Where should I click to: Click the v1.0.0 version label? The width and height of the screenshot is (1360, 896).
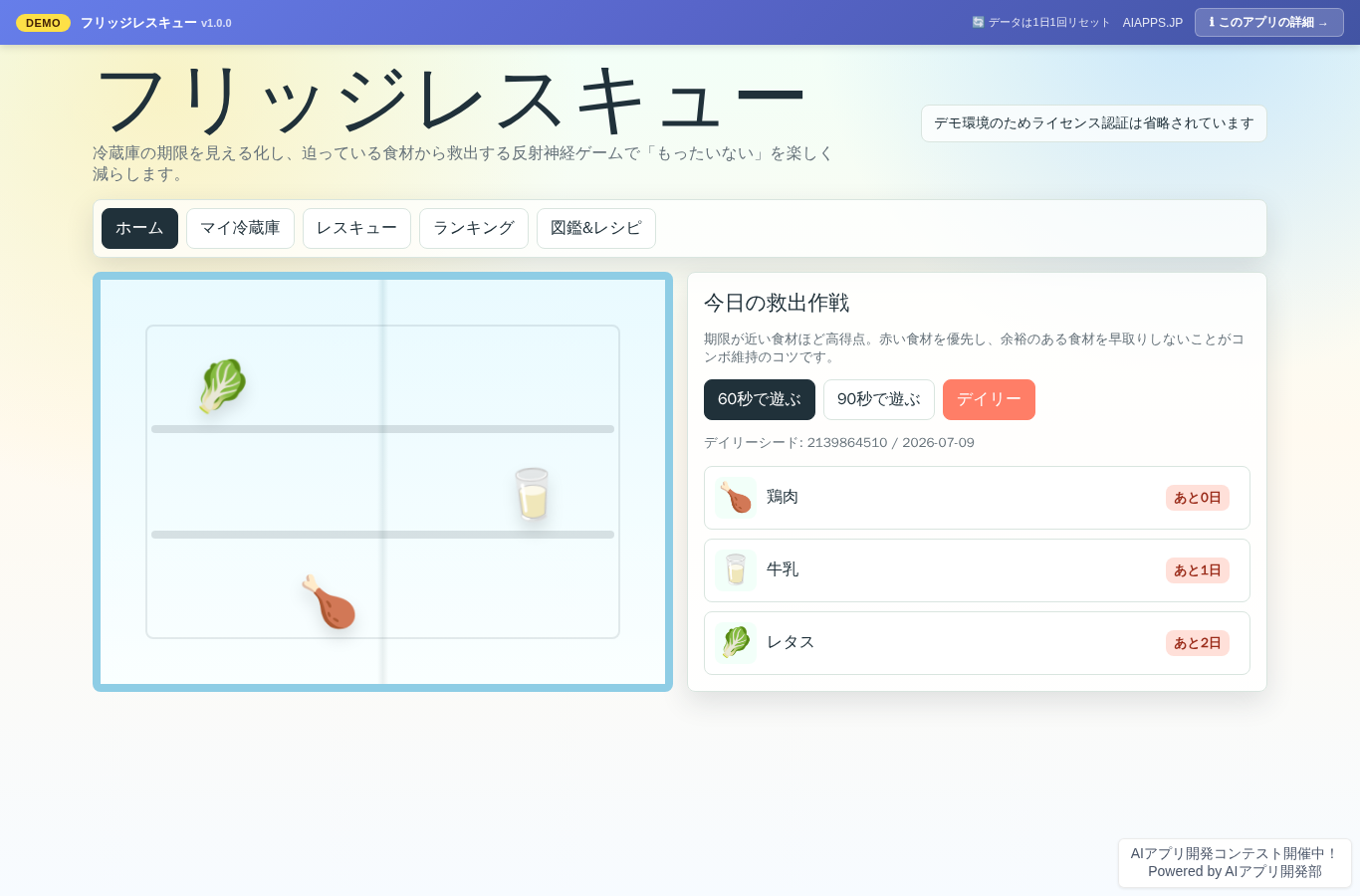(x=216, y=23)
